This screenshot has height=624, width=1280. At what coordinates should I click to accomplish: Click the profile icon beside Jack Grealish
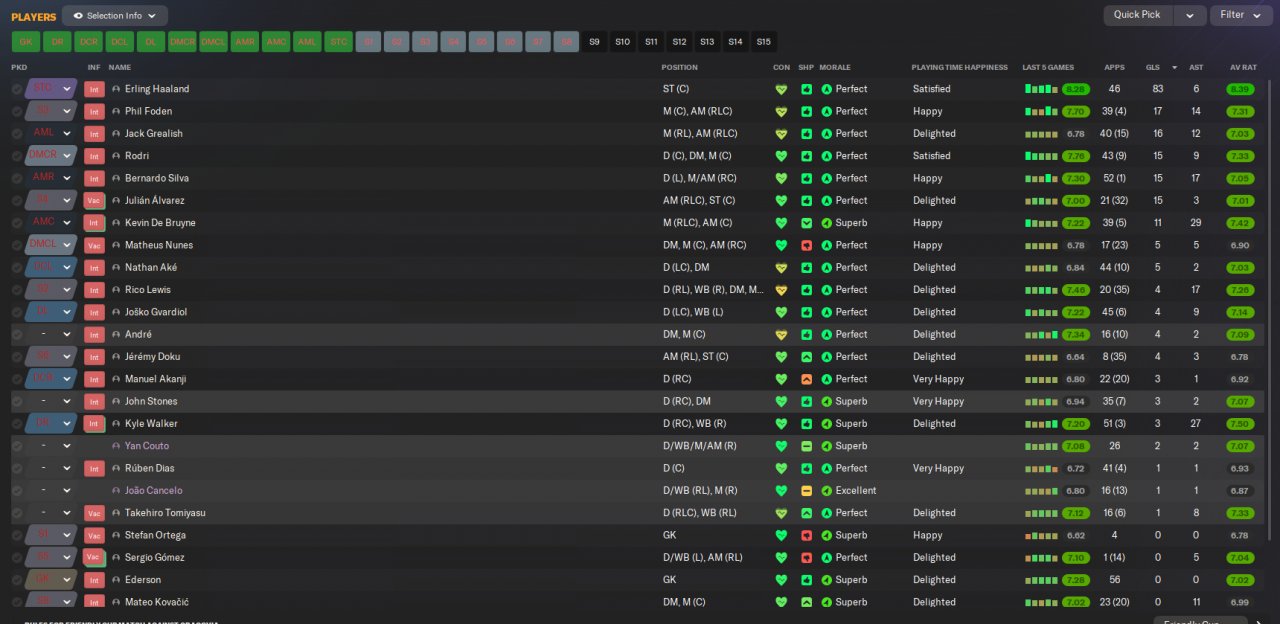pyautogui.click(x=116, y=134)
